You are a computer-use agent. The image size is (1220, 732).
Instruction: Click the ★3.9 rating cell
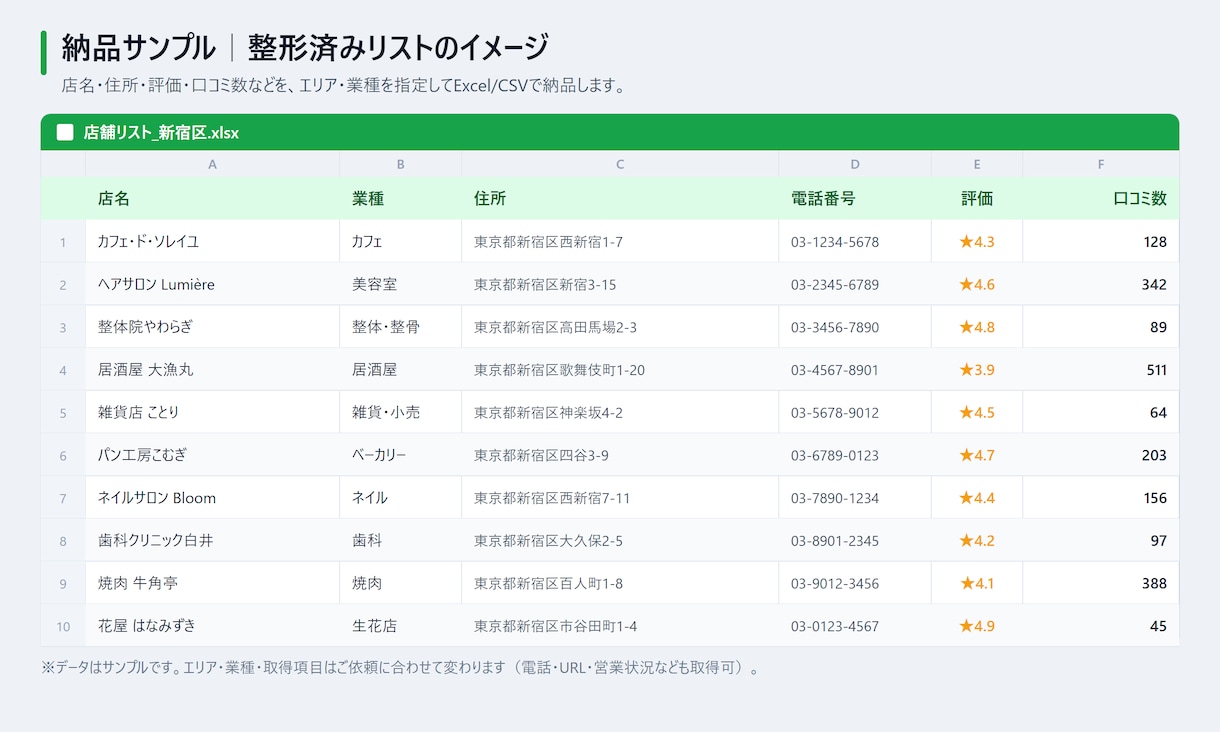click(x=977, y=369)
